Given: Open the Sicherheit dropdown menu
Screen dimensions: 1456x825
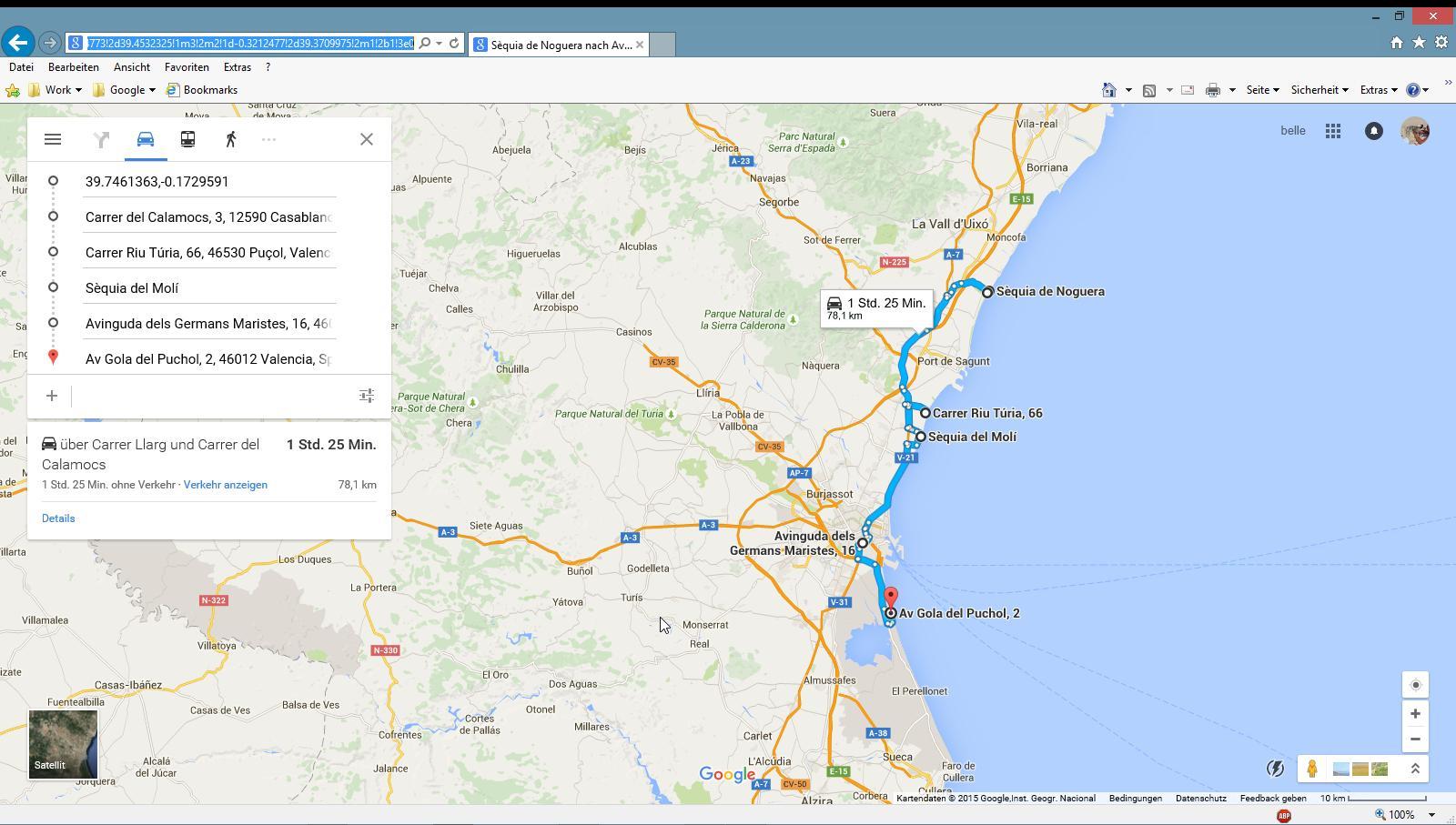Looking at the screenshot, I should tap(1319, 90).
